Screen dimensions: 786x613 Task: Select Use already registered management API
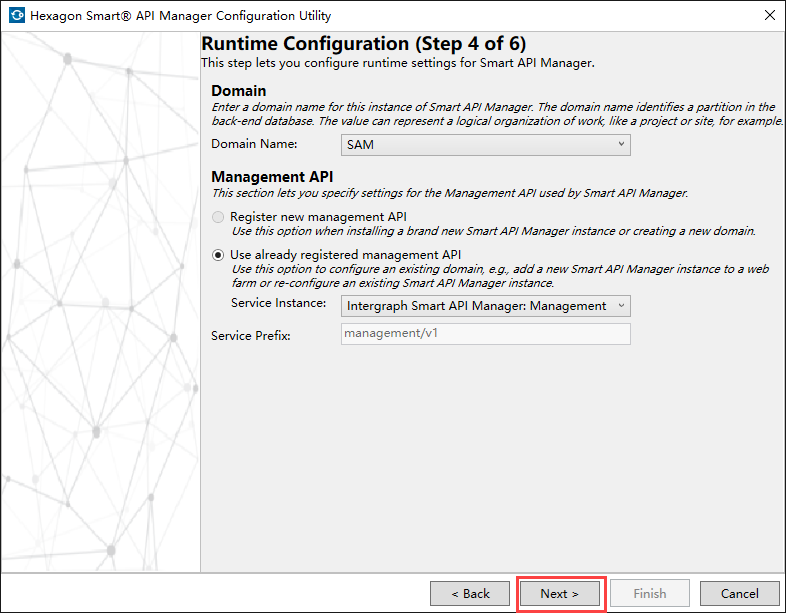[219, 254]
